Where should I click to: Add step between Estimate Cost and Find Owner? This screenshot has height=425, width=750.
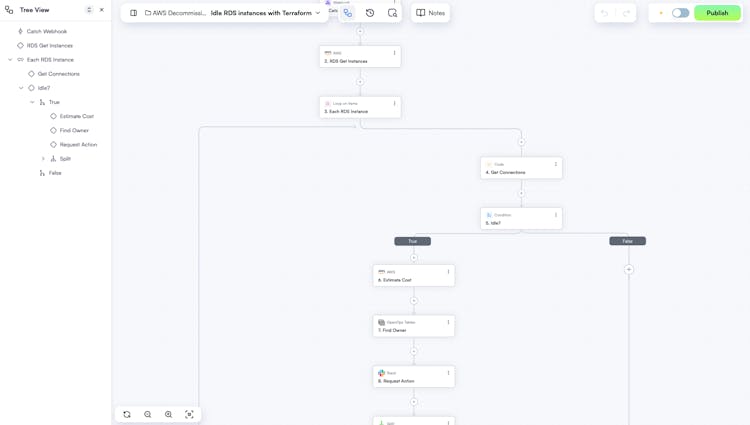pyautogui.click(x=414, y=301)
